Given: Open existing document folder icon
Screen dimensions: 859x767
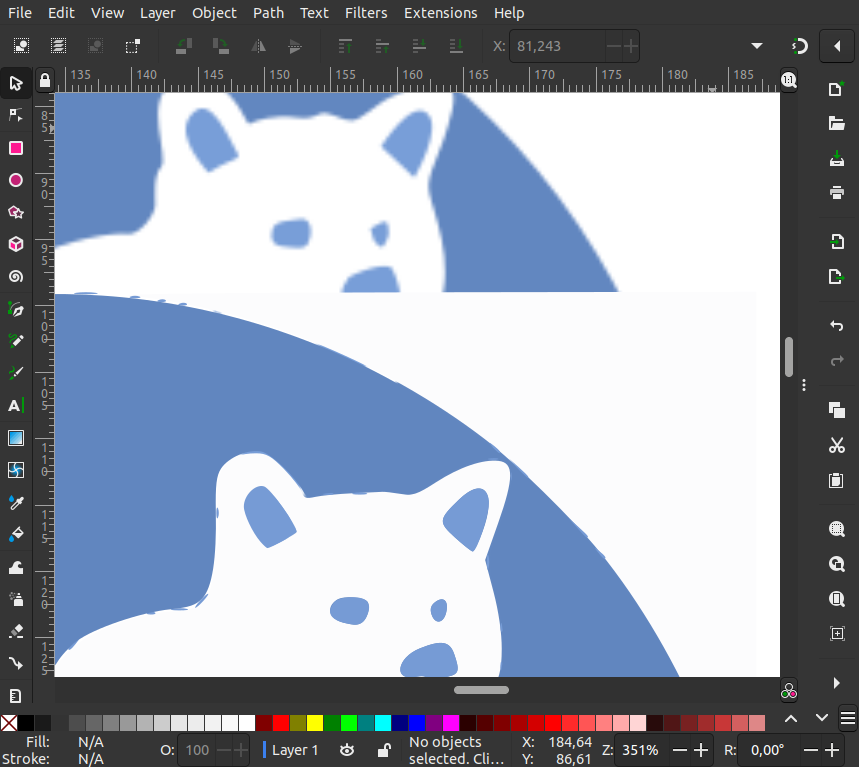Looking at the screenshot, I should click(837, 124).
